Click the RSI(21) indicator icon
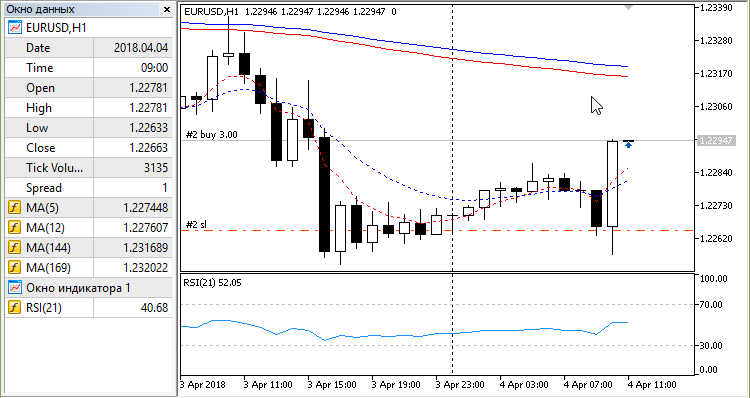 [15, 308]
